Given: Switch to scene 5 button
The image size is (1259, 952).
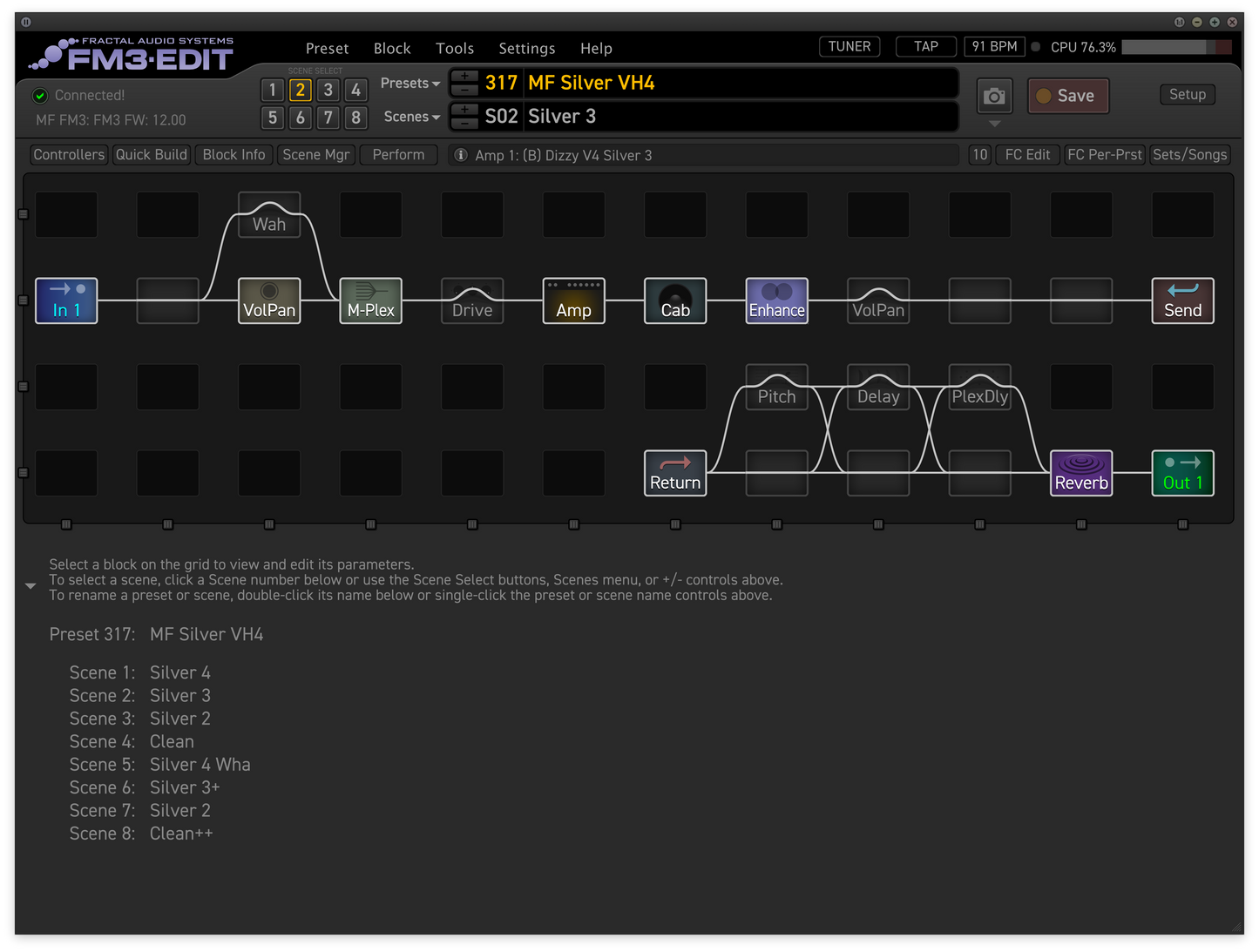Looking at the screenshot, I should (x=273, y=118).
